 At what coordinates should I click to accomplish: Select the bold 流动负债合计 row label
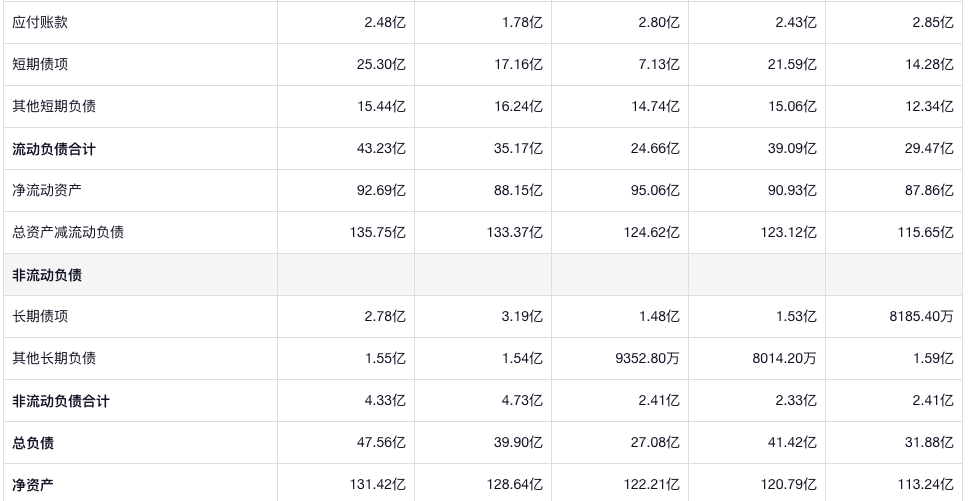54,148
